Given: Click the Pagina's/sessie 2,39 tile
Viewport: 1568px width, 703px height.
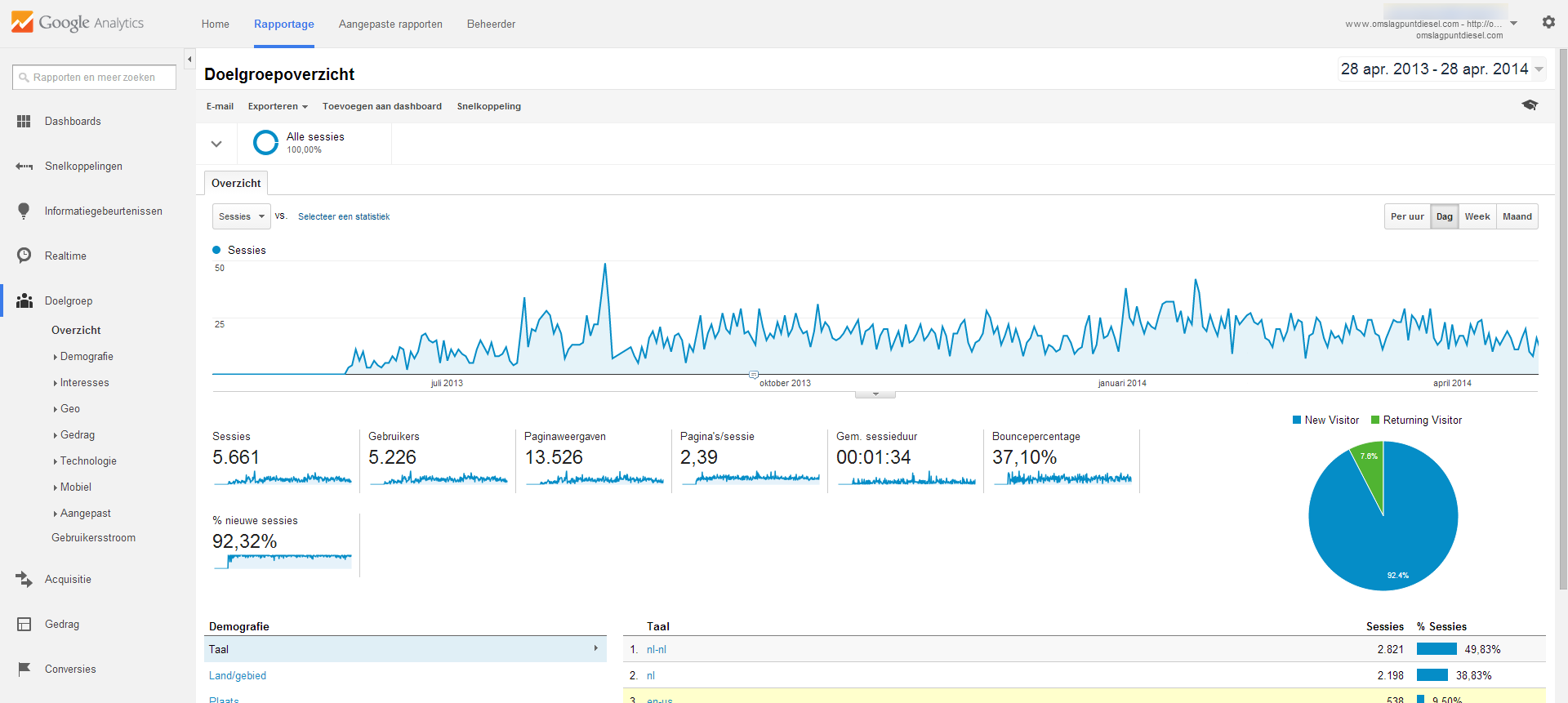Looking at the screenshot, I should 750,461.
